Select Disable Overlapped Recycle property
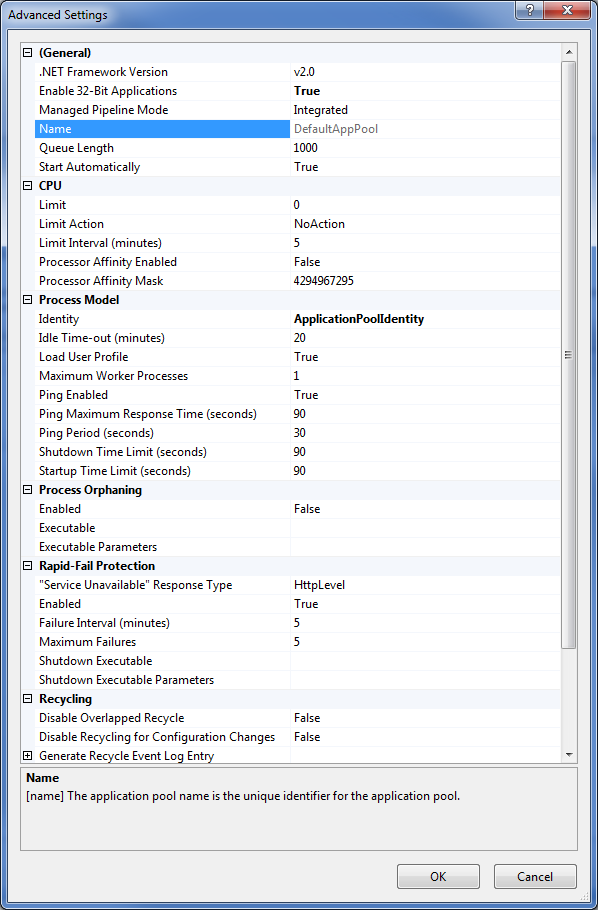This screenshot has height=910, width=598. [x=163, y=718]
